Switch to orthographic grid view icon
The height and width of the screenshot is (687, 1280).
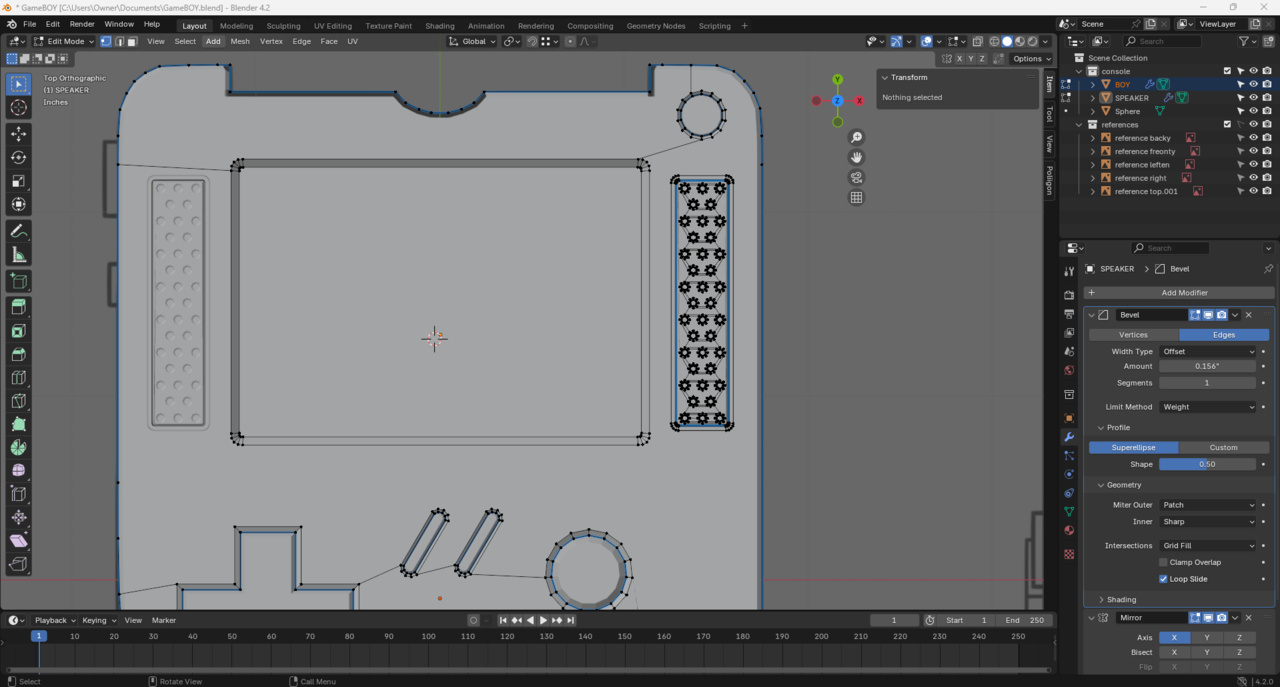856,198
